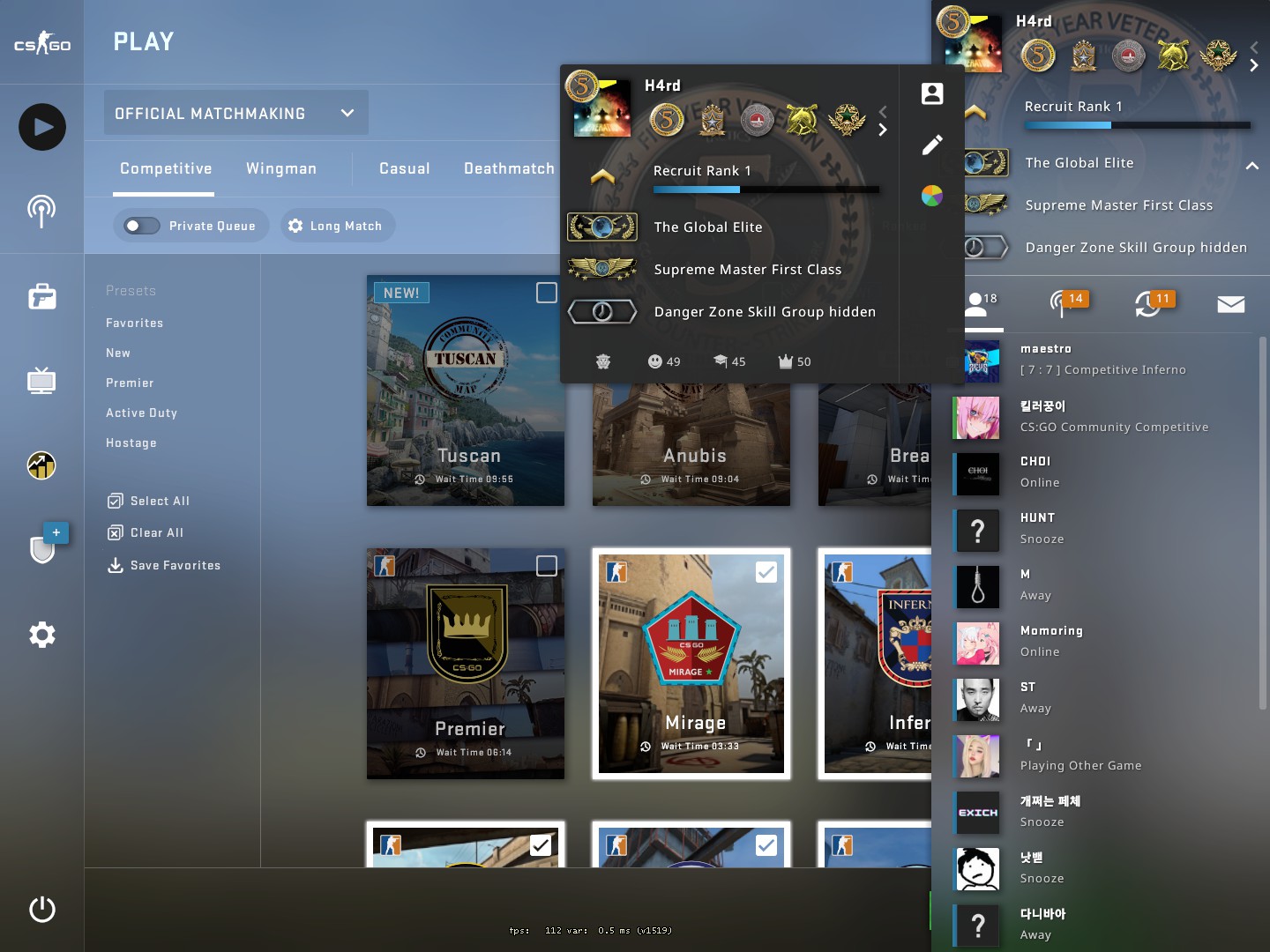This screenshot has height=952, width=1270.
Task: Open the news antenna icon in left sidebar
Action: (x=41, y=212)
